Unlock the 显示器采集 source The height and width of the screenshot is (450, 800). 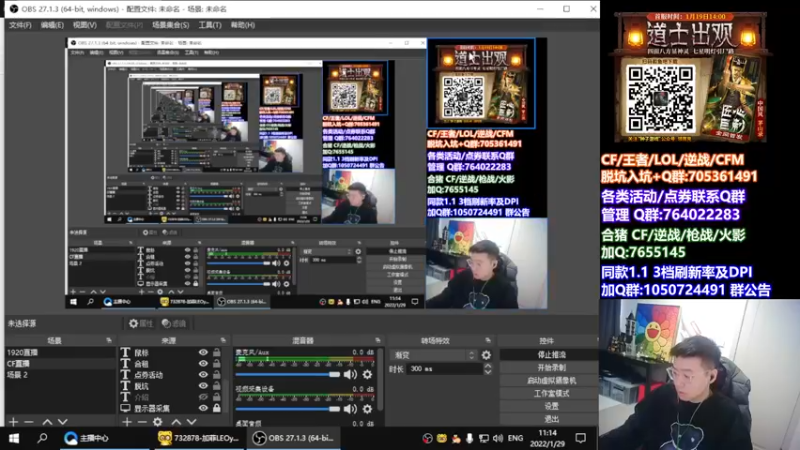click(217, 408)
